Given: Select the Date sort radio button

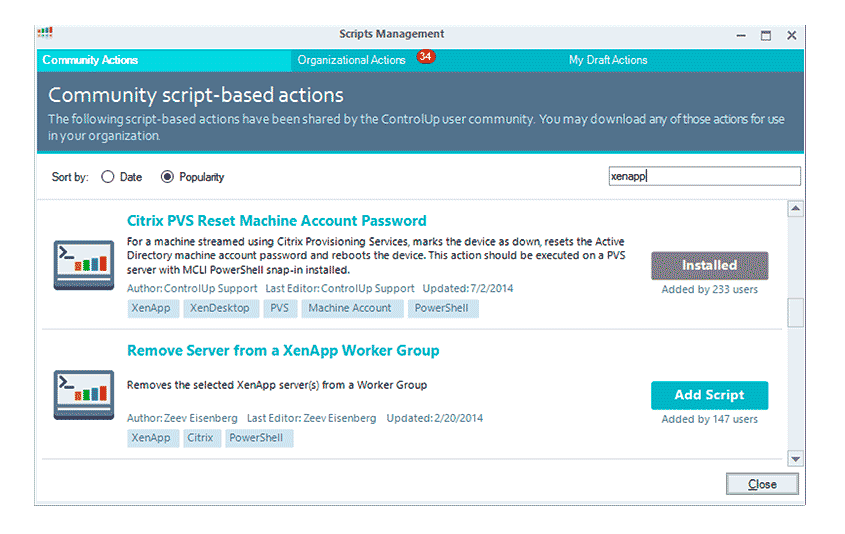Looking at the screenshot, I should [108, 177].
